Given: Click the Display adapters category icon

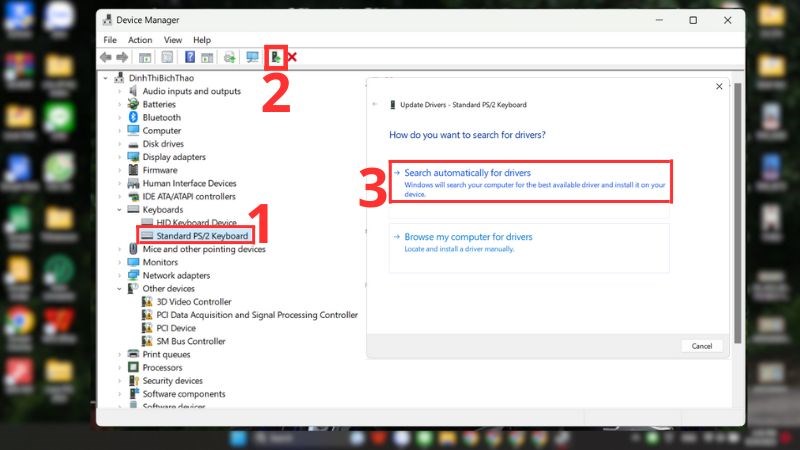Looking at the screenshot, I should click(x=133, y=157).
